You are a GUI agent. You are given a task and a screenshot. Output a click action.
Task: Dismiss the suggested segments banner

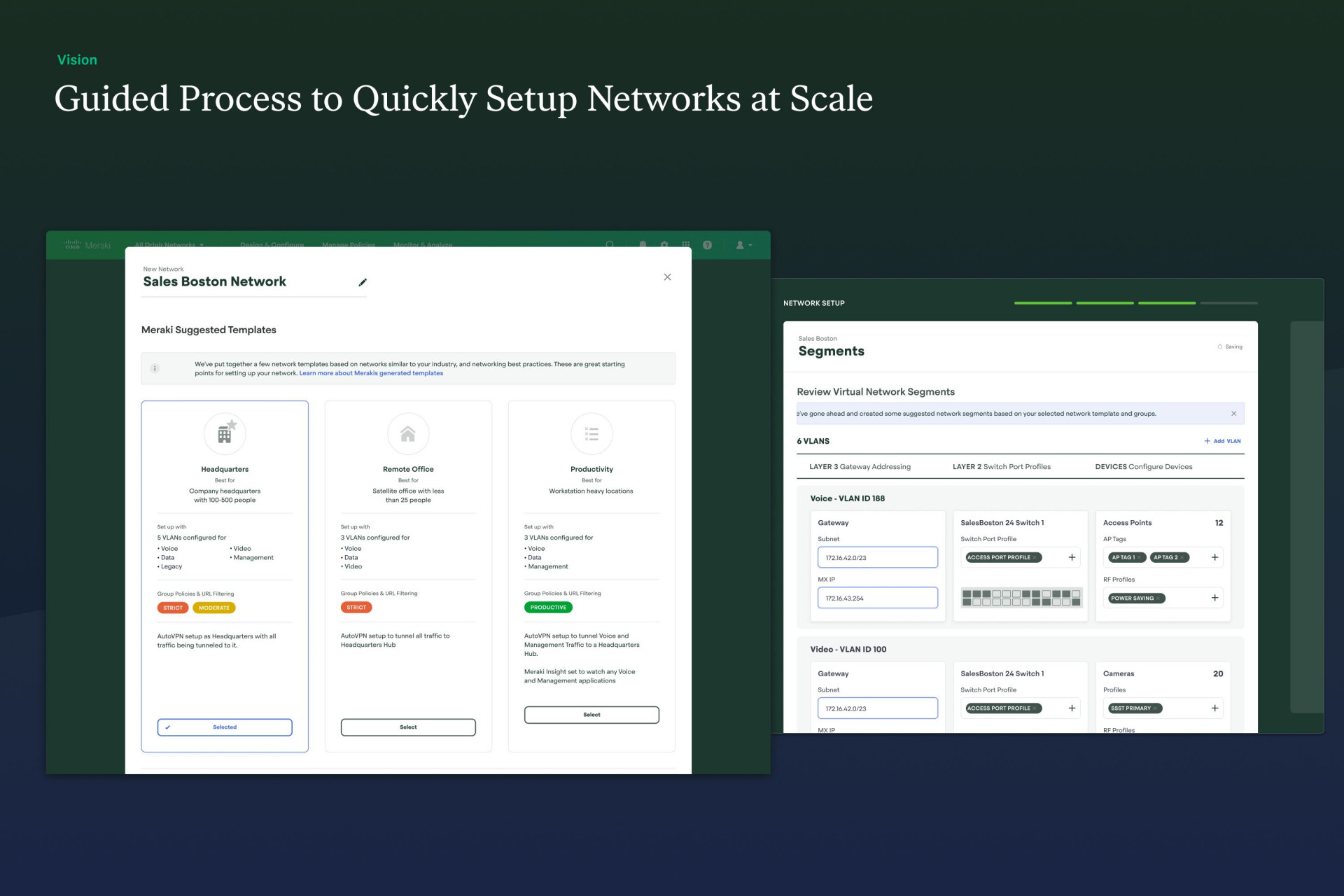pyautogui.click(x=1233, y=414)
